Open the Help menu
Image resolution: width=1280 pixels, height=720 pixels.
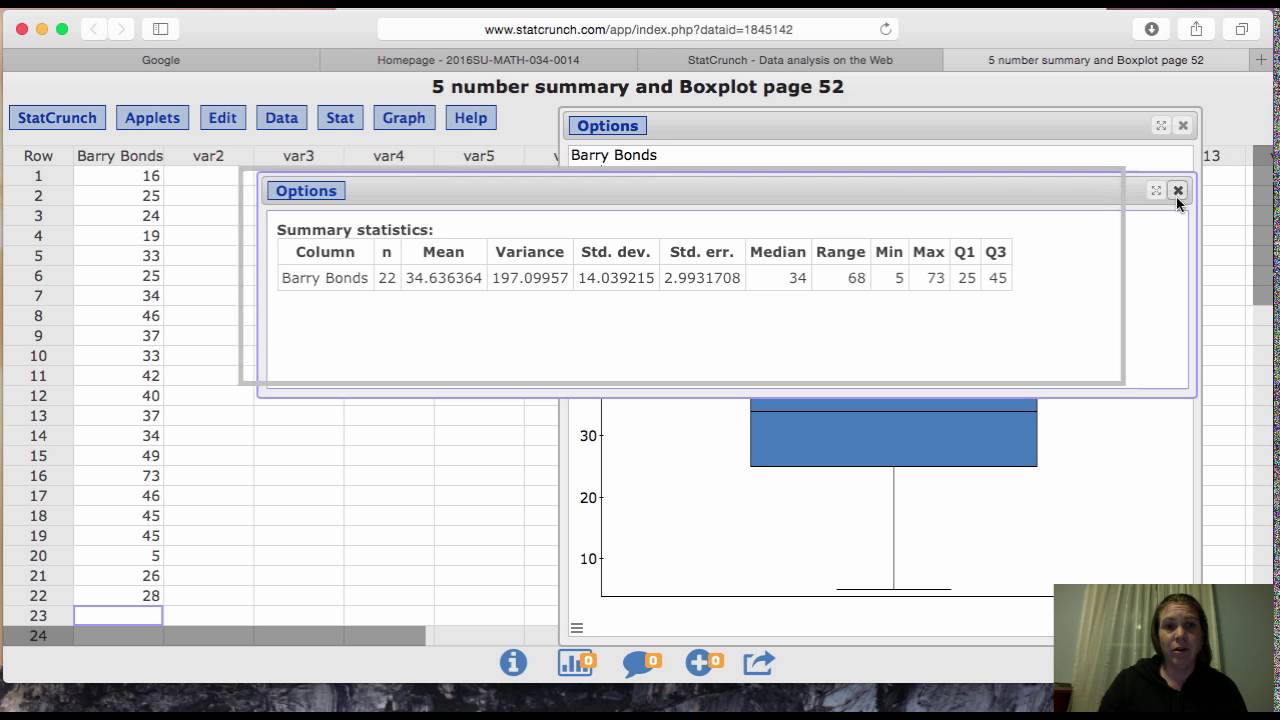click(470, 118)
